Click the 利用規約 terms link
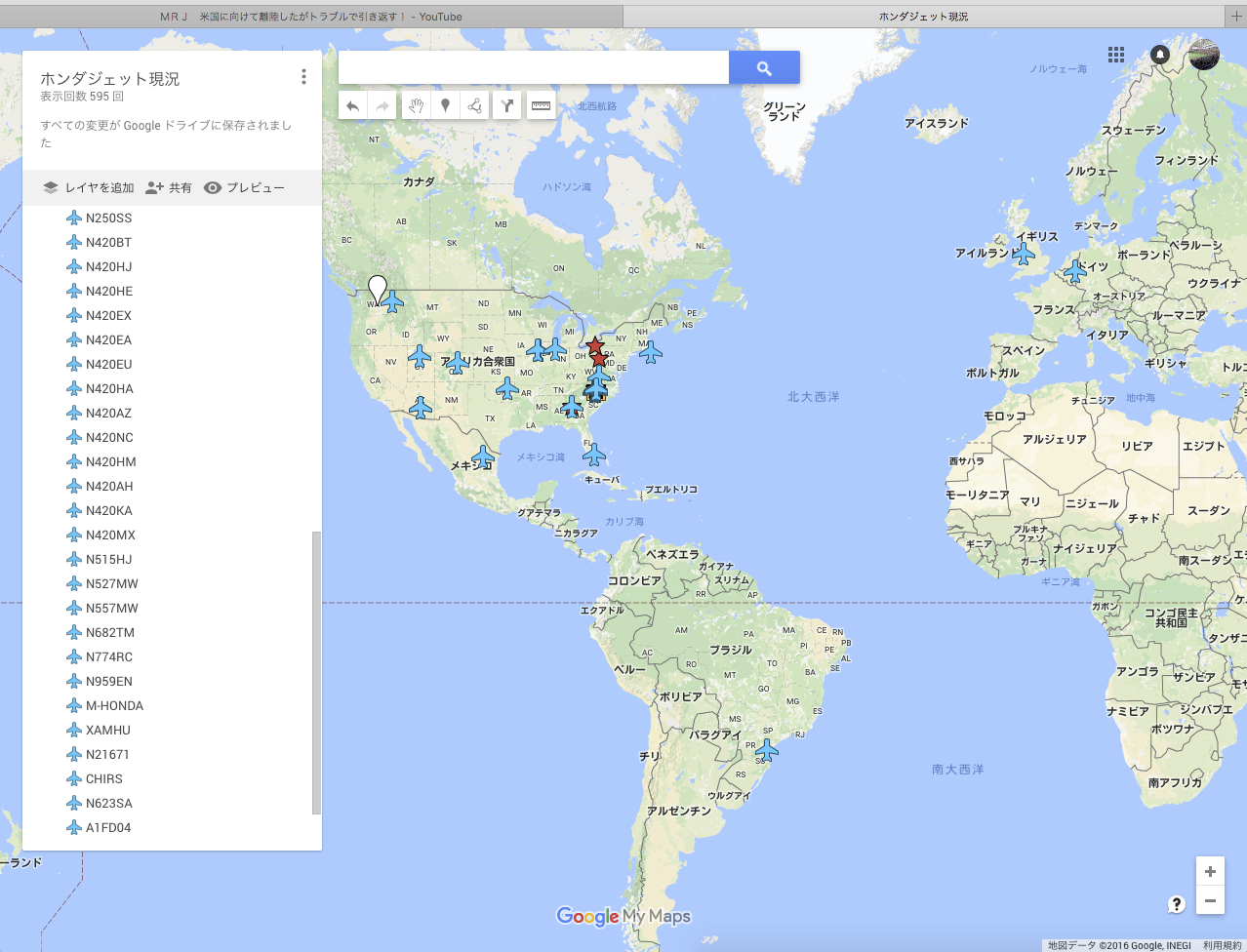Viewport: 1247px width, 952px height. point(1222,945)
